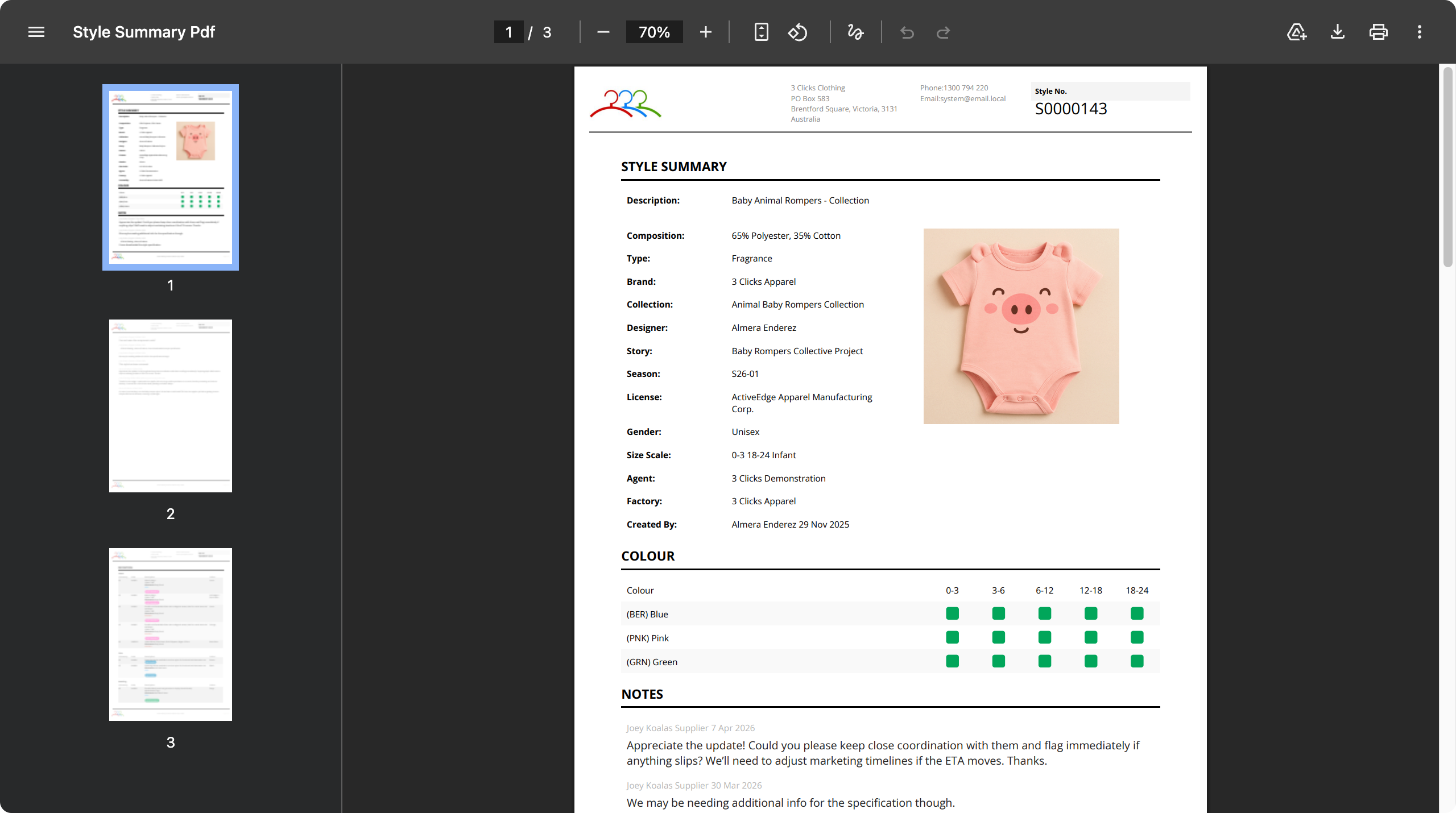This screenshot has width=1456, height=813.
Task: Click the '(GRN) Green' colour row label
Action: [652, 662]
